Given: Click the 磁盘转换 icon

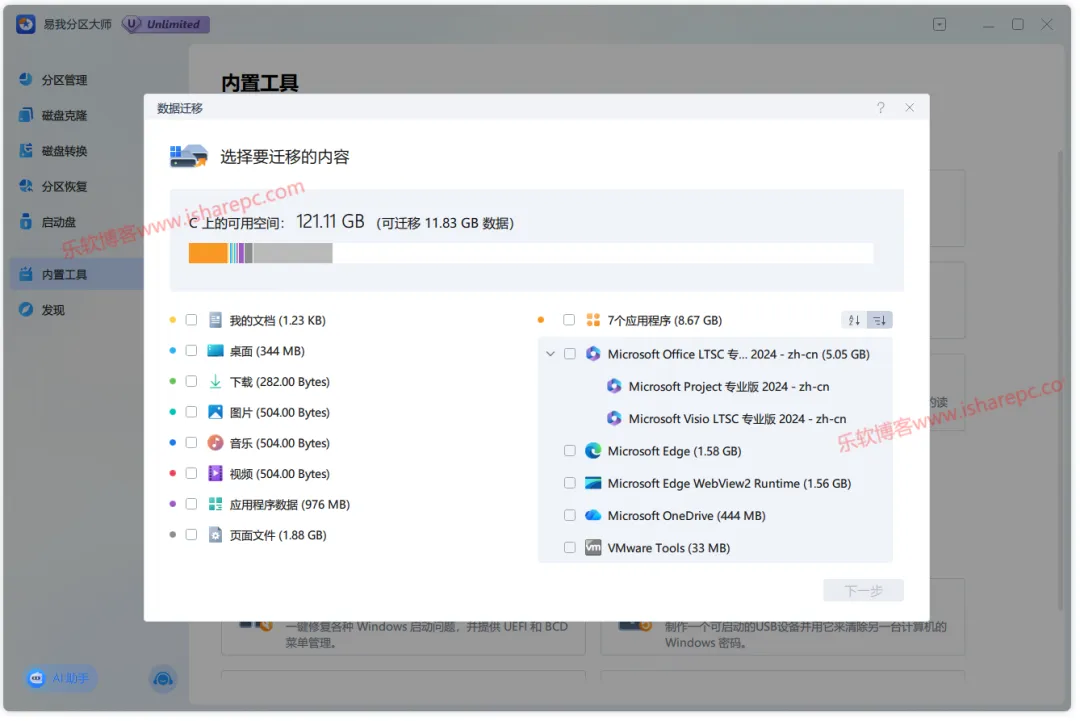Looking at the screenshot, I should [26, 150].
